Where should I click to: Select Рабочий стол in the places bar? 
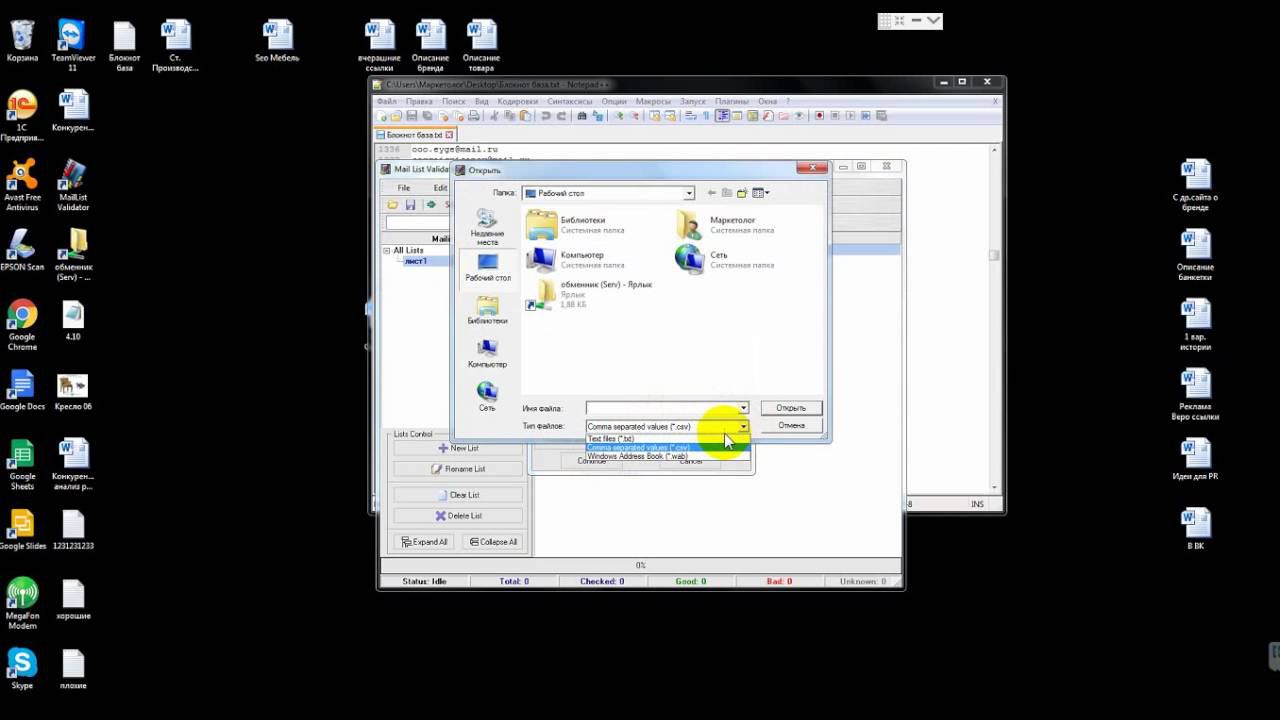[x=487, y=267]
